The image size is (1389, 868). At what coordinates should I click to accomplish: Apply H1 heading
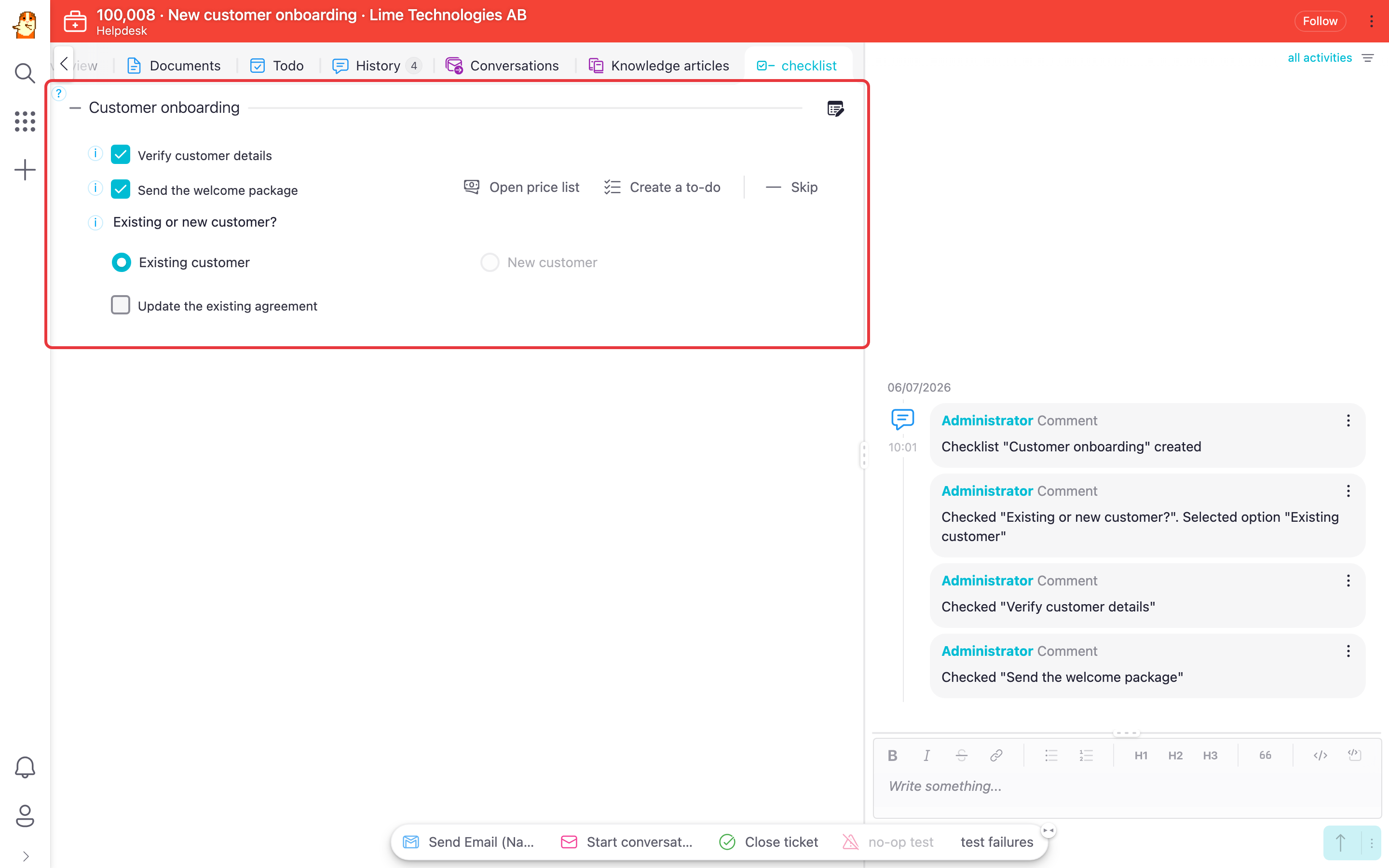coord(1141,756)
